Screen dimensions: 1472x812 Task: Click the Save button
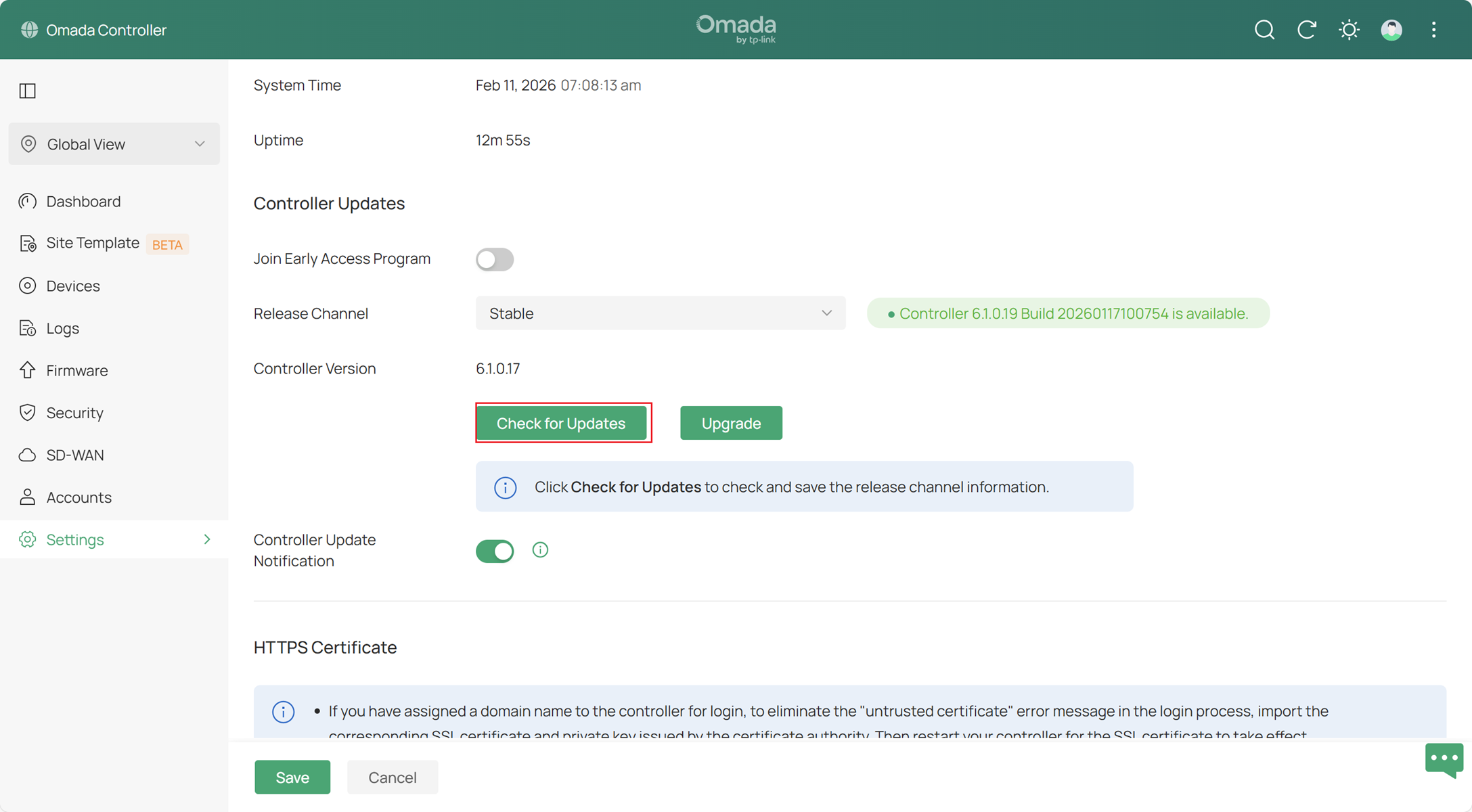[292, 777]
